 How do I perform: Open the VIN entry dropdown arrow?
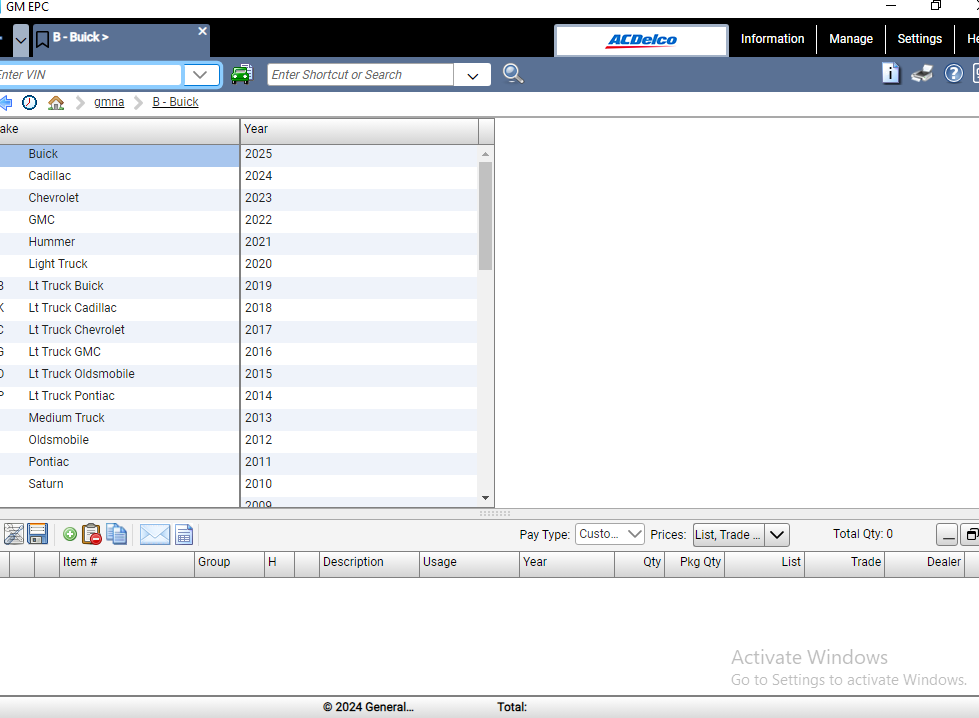(x=199, y=74)
